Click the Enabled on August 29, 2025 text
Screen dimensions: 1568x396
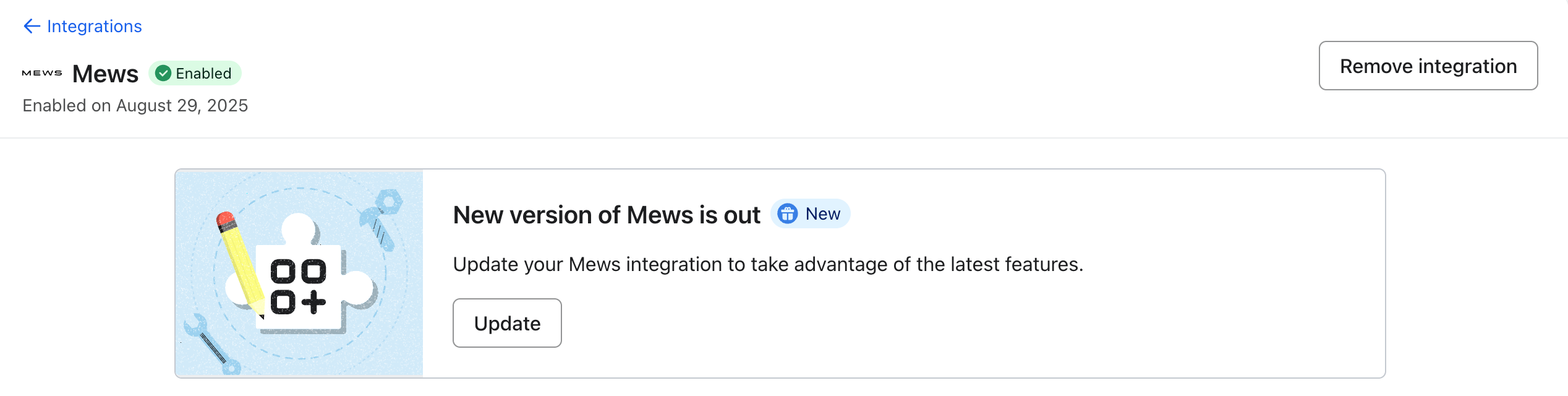(135, 105)
